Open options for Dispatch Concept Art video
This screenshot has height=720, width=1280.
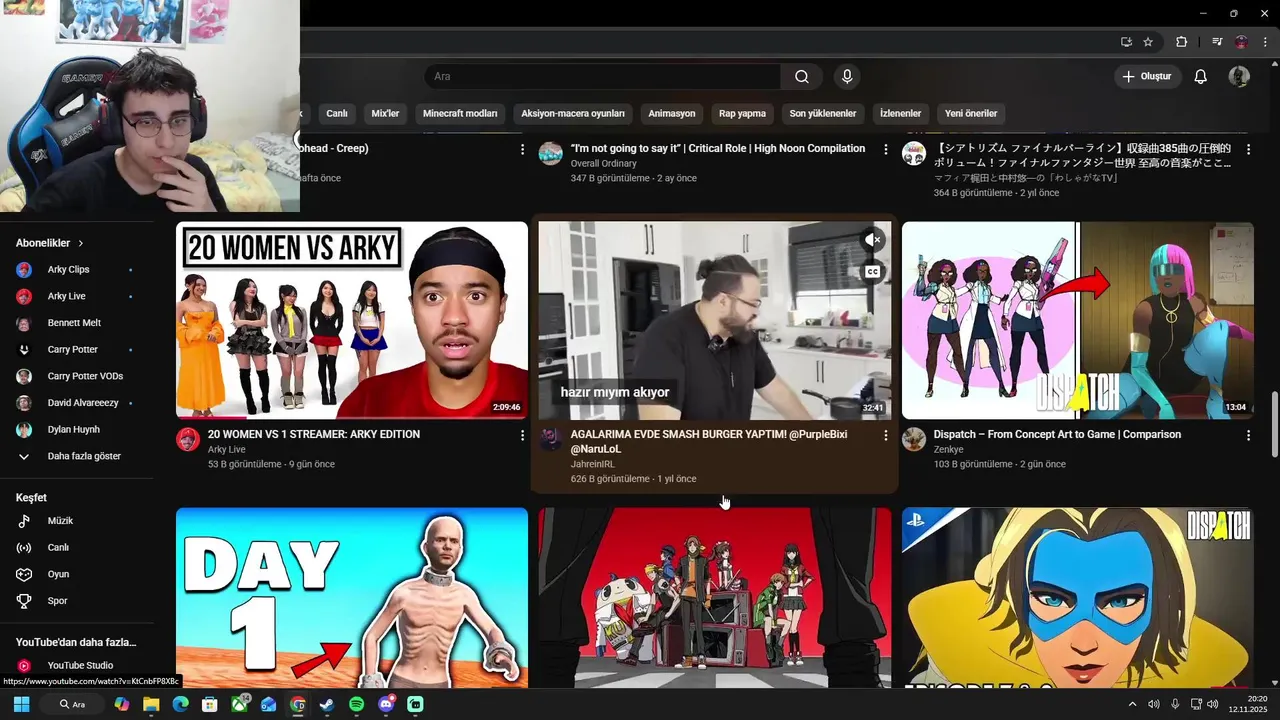(x=1248, y=435)
